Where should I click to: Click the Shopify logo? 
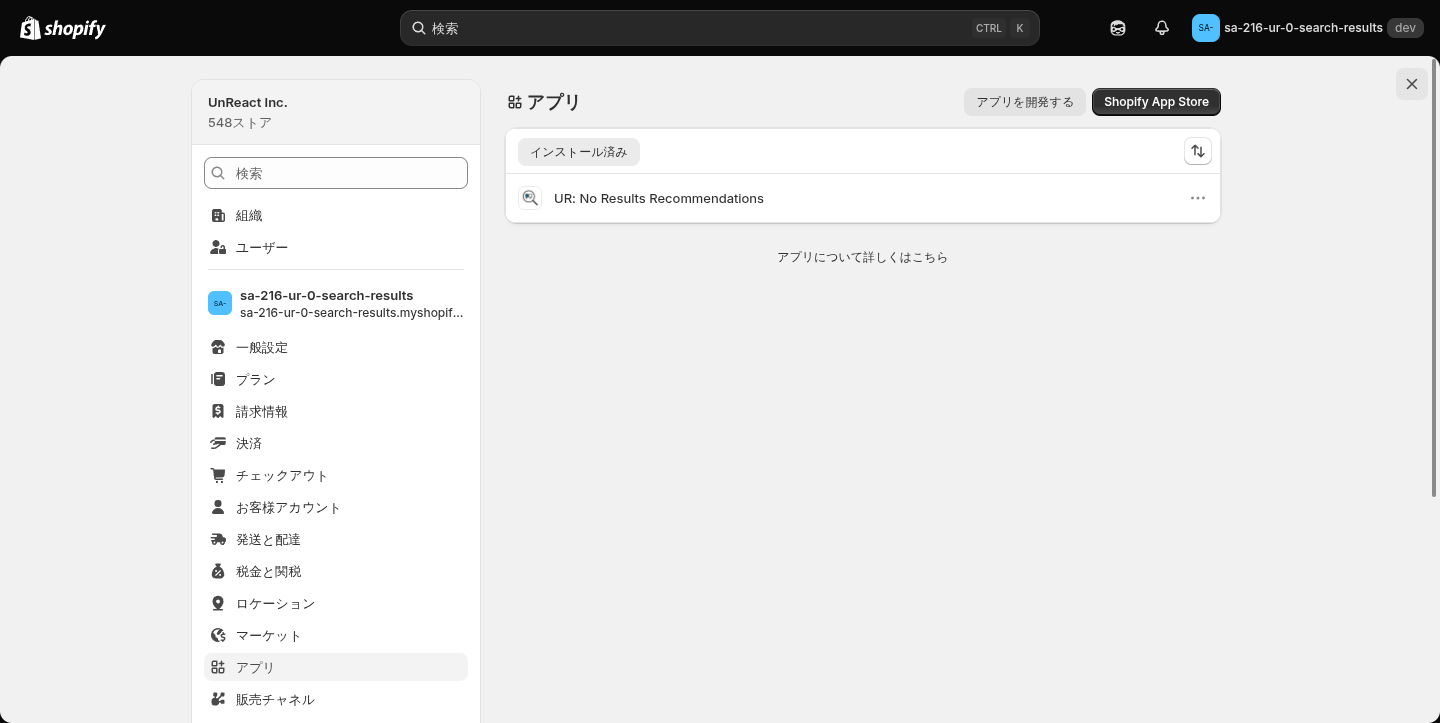coord(63,28)
